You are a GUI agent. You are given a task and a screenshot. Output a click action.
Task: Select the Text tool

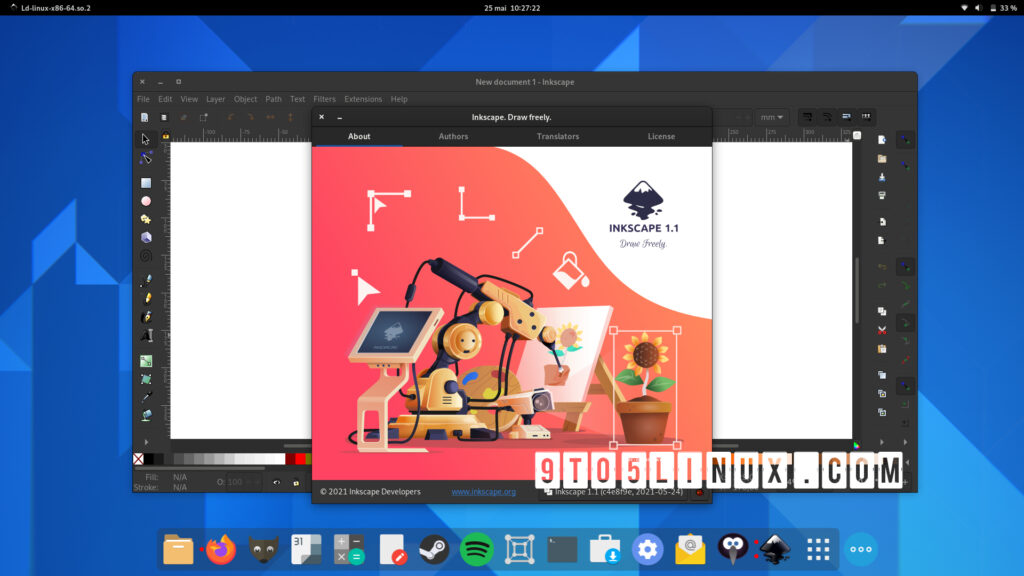(x=146, y=335)
